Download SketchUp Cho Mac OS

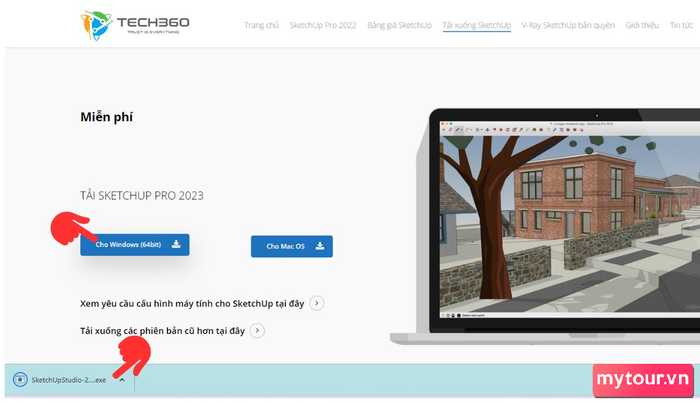pos(292,246)
